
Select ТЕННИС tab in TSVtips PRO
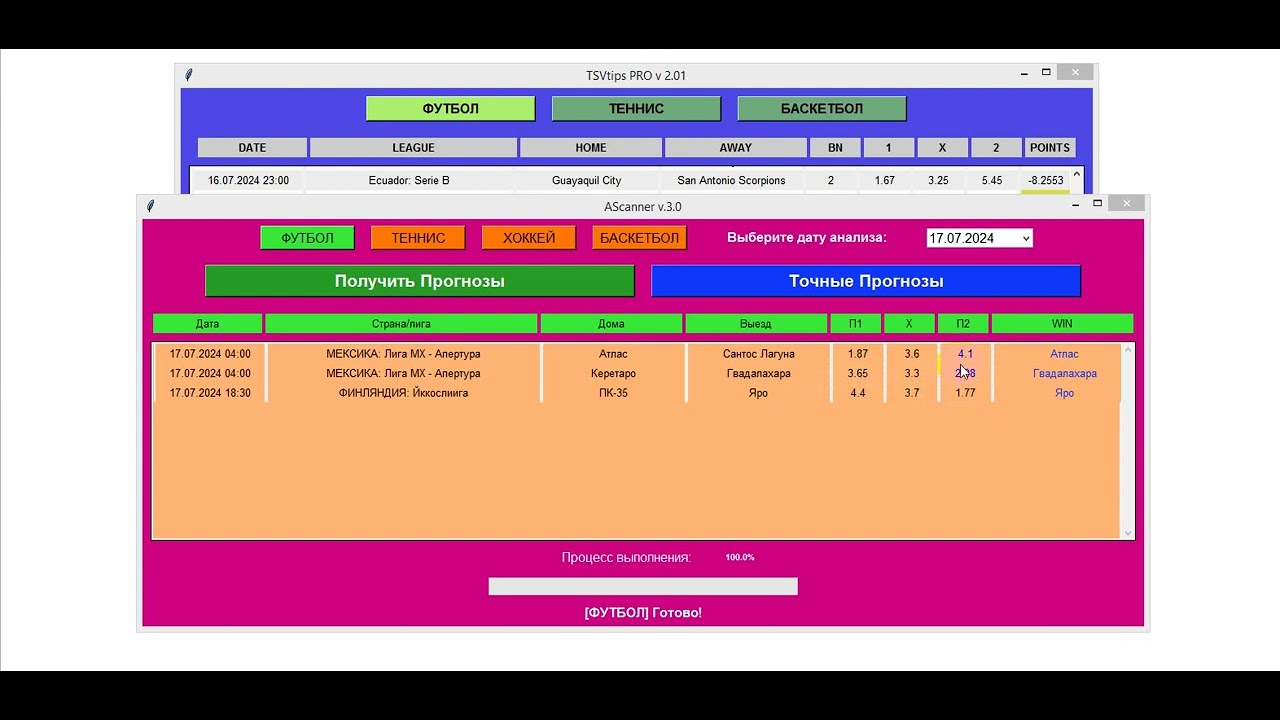[636, 108]
